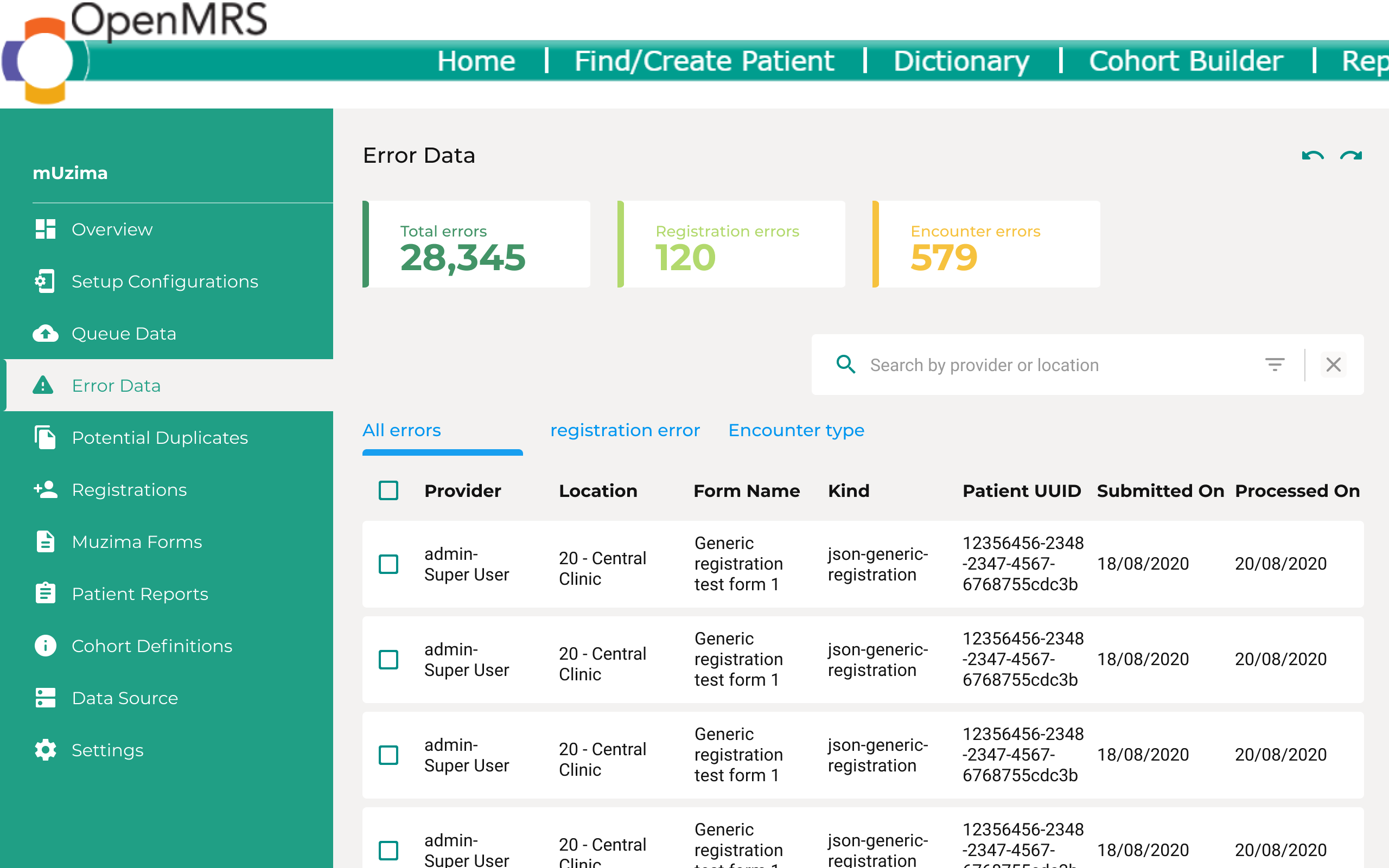This screenshot has height=868, width=1389.
Task: Click the Registrations add-person icon
Action: [x=46, y=489]
